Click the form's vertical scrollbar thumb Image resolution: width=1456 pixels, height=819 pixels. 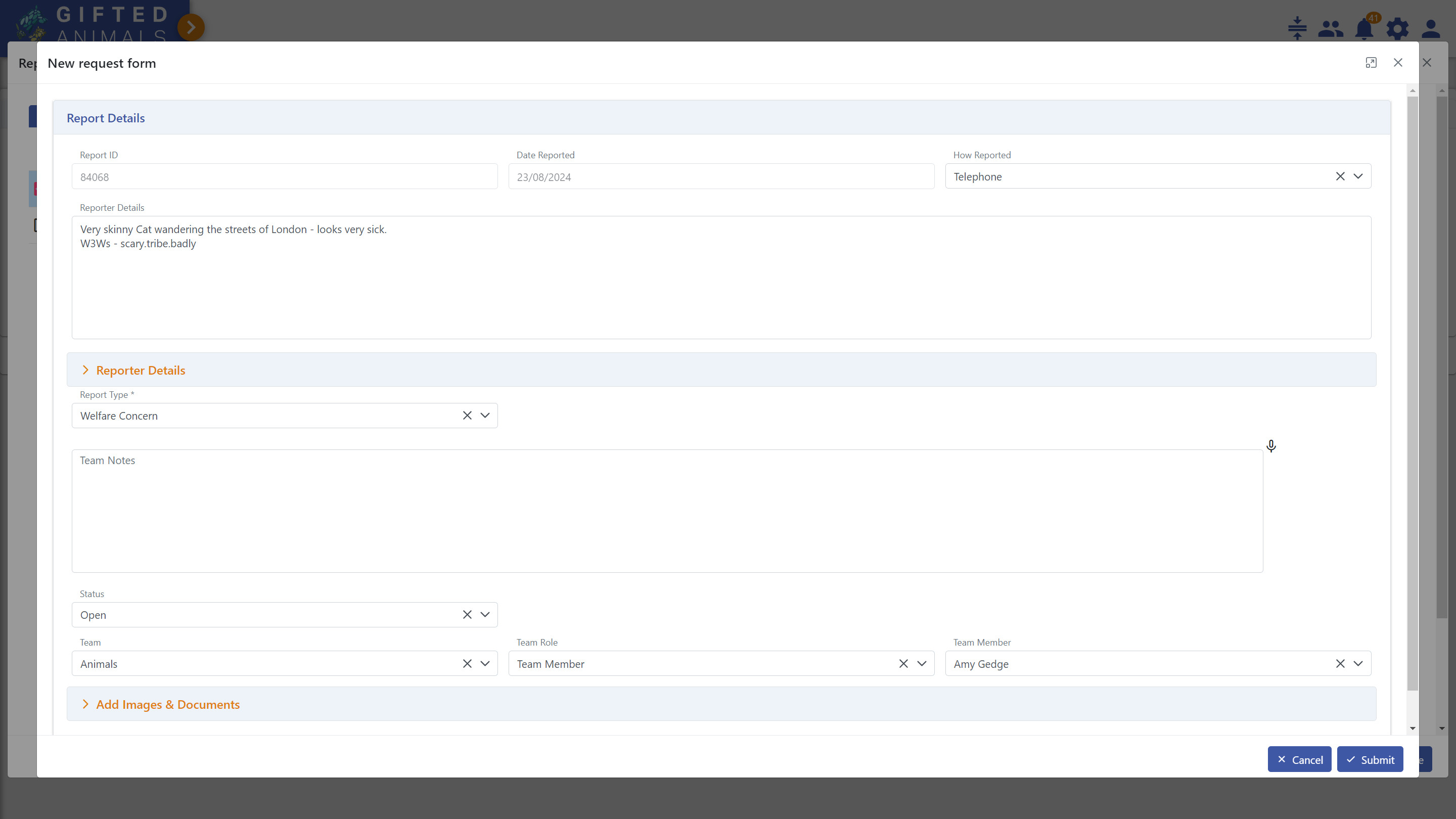(1413, 393)
